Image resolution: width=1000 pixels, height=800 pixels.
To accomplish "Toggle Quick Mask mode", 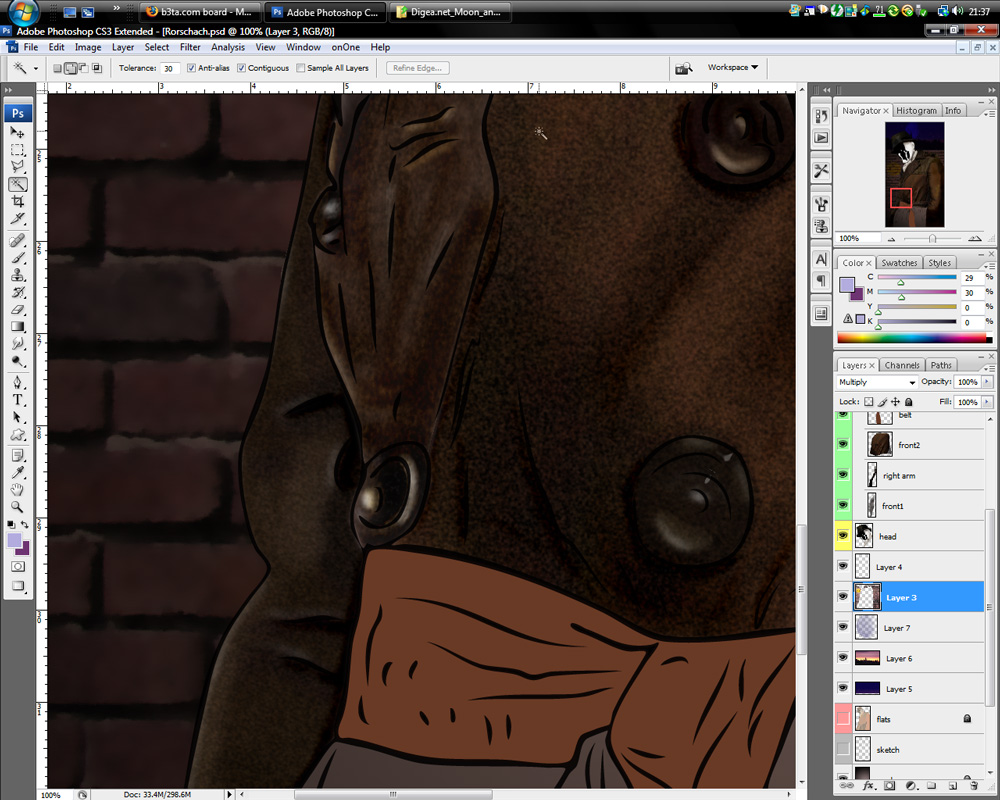I will coord(18,567).
